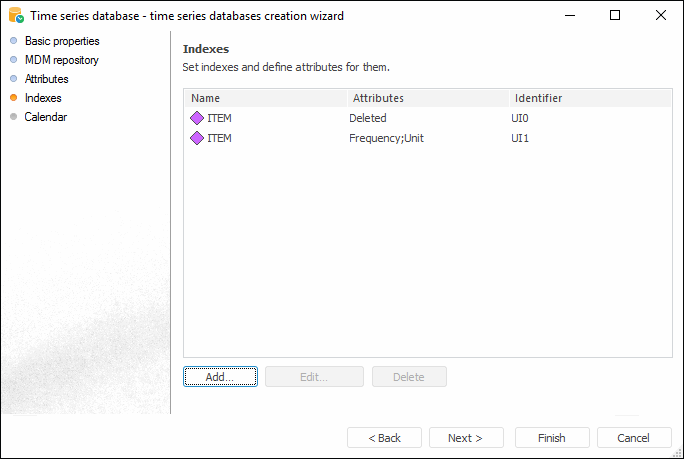Select the Indexes wizard step
The image size is (684, 459).
(43, 98)
